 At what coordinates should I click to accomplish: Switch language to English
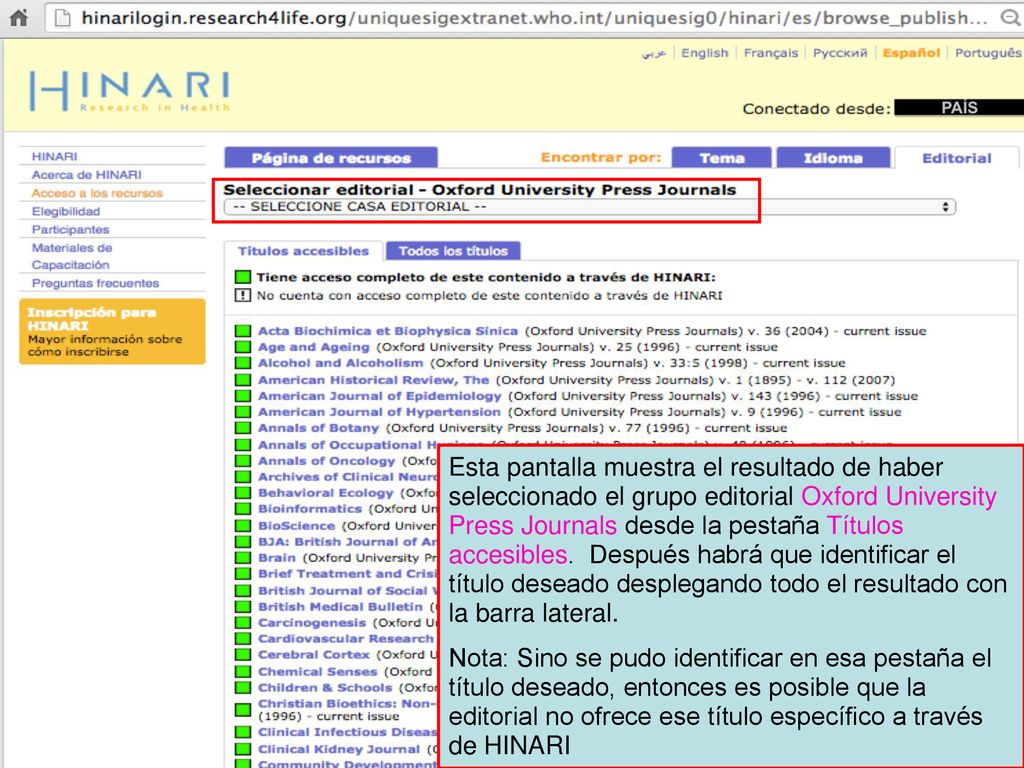click(705, 53)
